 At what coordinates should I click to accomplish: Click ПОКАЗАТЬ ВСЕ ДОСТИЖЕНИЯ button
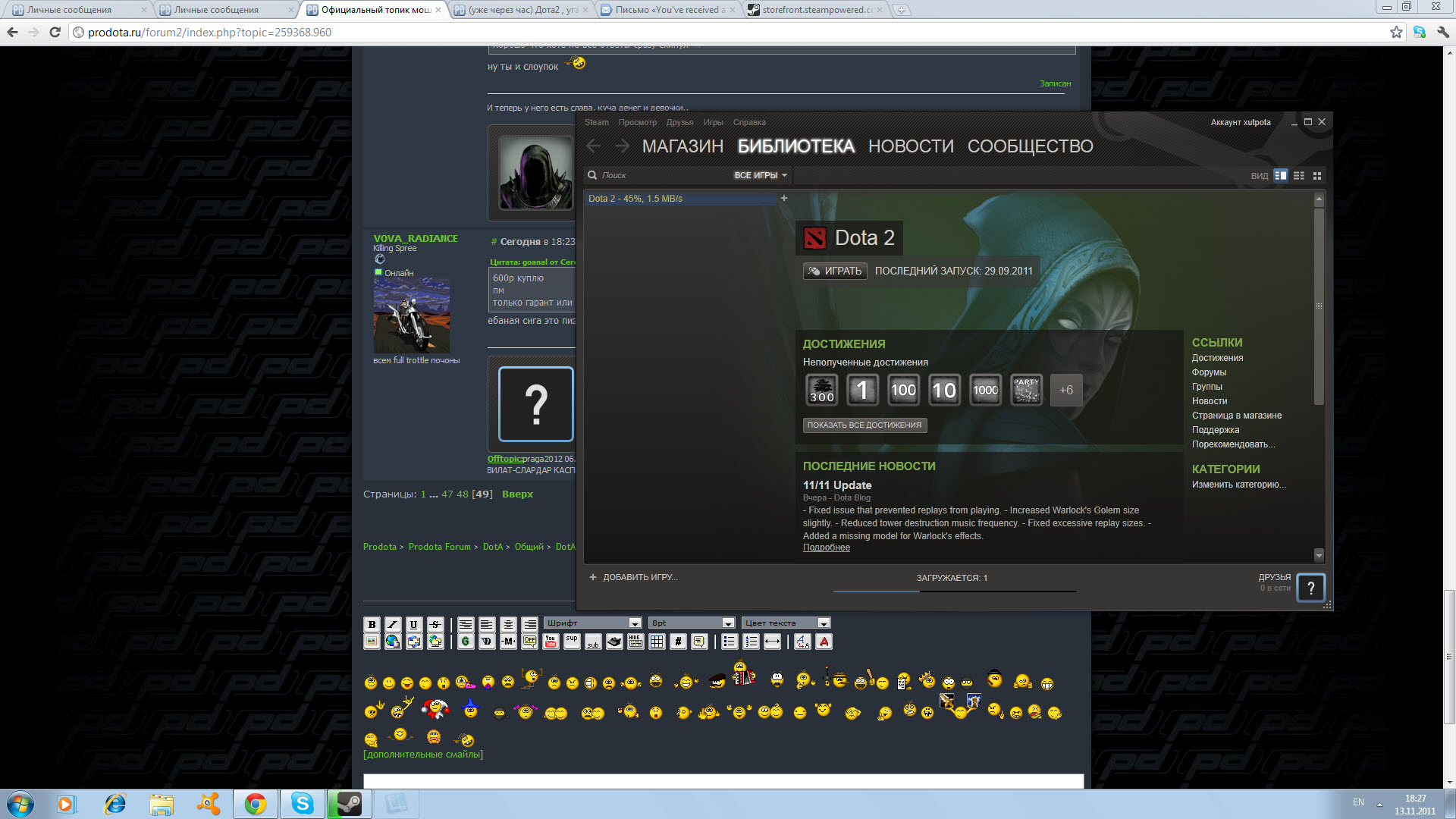point(864,425)
